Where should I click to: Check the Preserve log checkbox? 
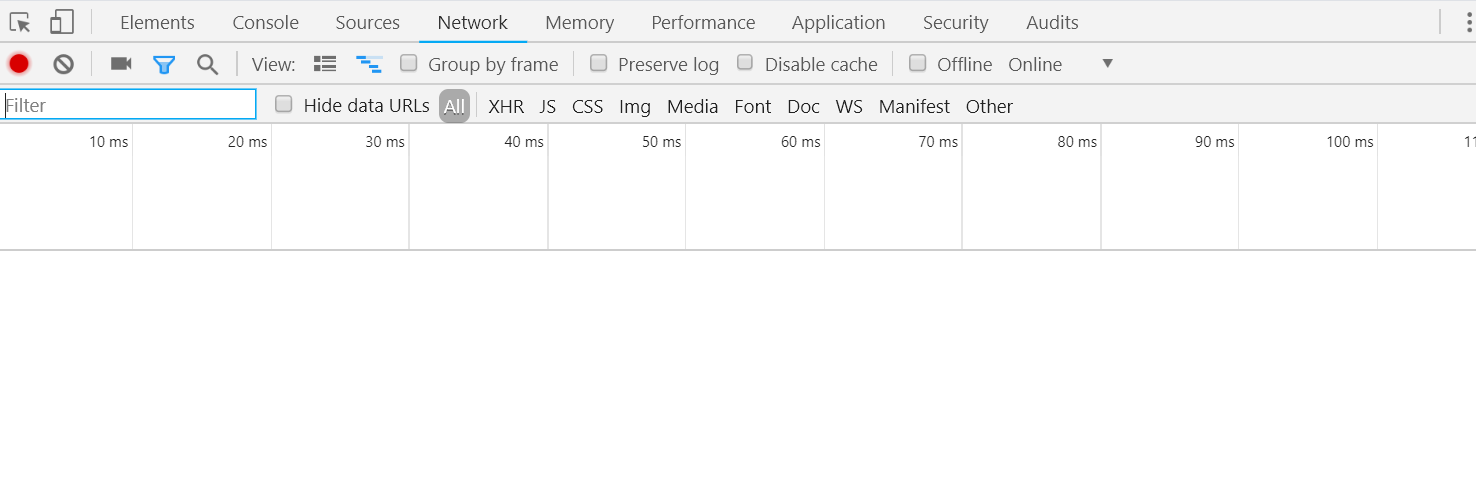(x=598, y=63)
